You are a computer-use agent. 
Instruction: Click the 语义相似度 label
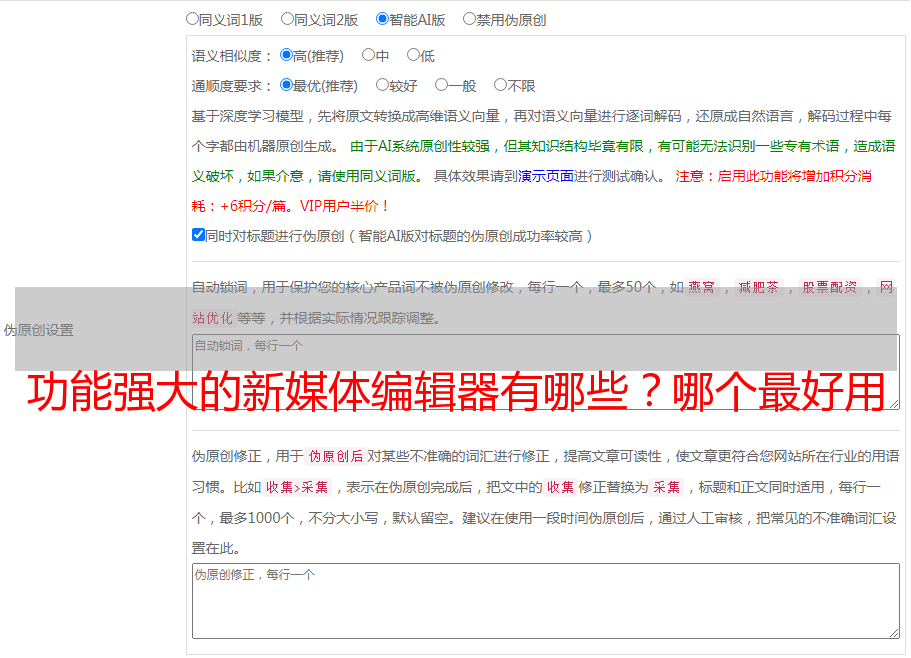click(232, 56)
